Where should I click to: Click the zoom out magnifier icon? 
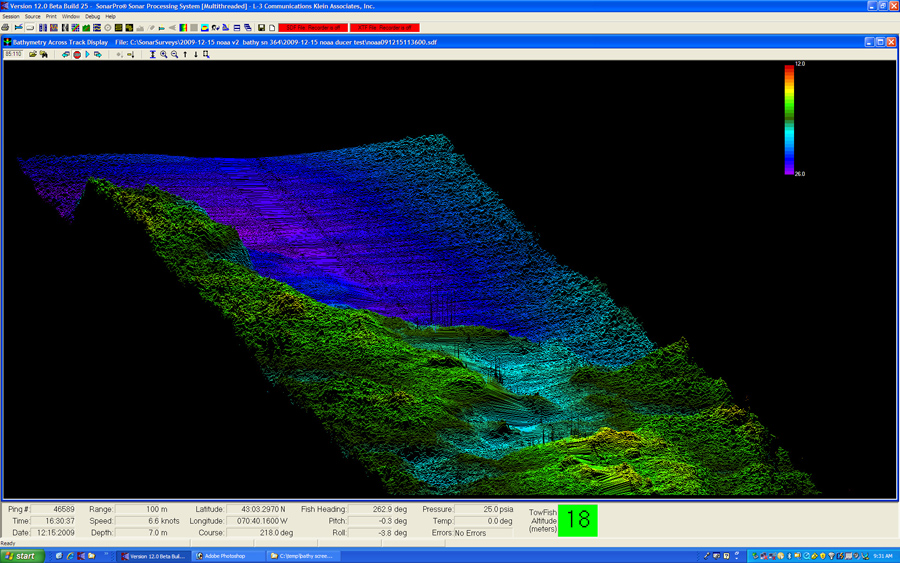coord(175,55)
